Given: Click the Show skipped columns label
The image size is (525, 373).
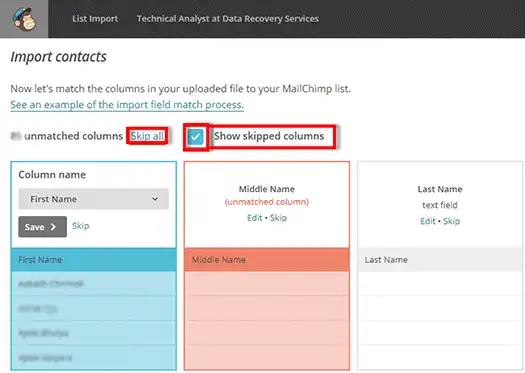Looking at the screenshot, I should point(269,136).
